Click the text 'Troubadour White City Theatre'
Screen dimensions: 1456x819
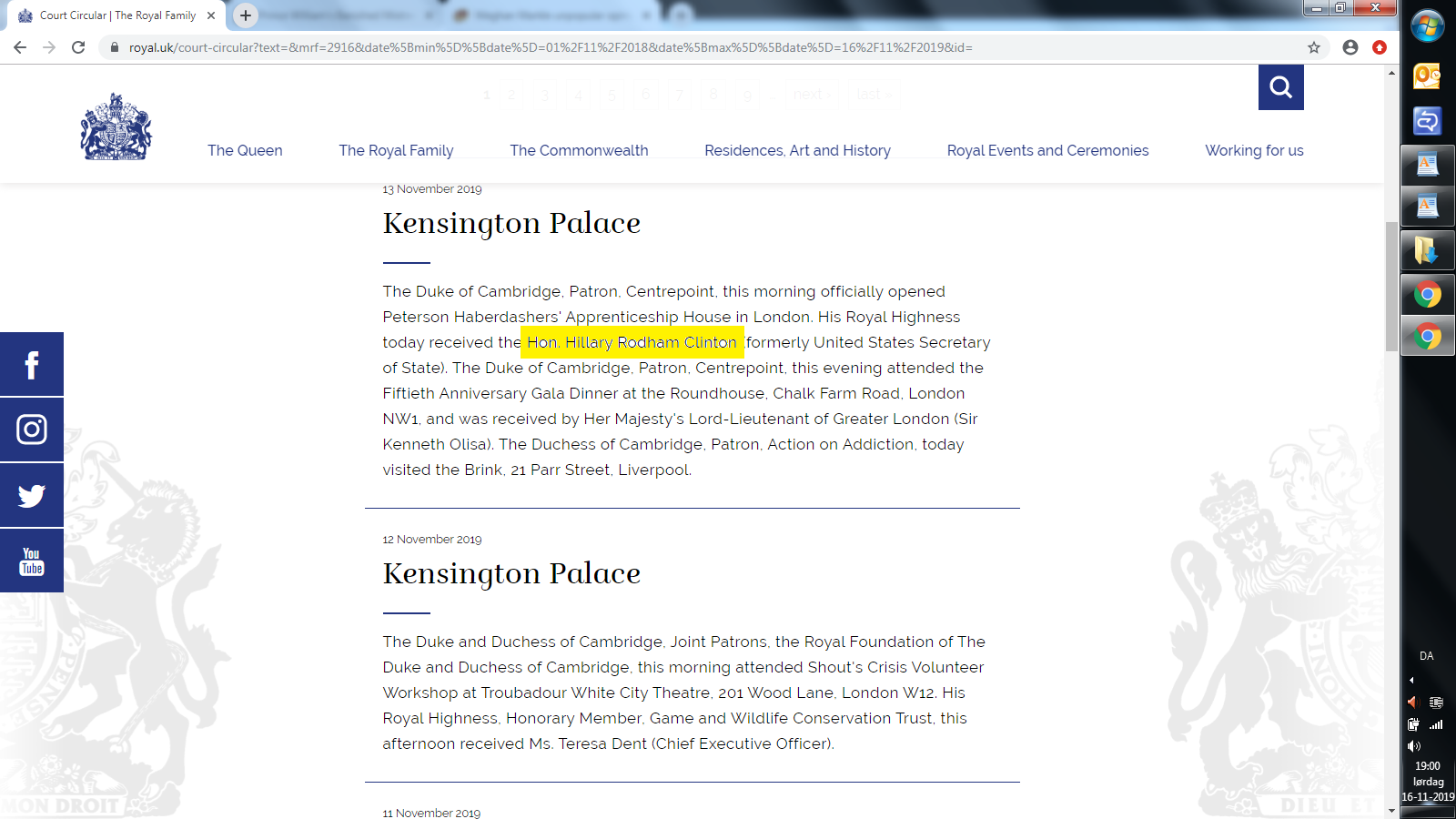595,693
